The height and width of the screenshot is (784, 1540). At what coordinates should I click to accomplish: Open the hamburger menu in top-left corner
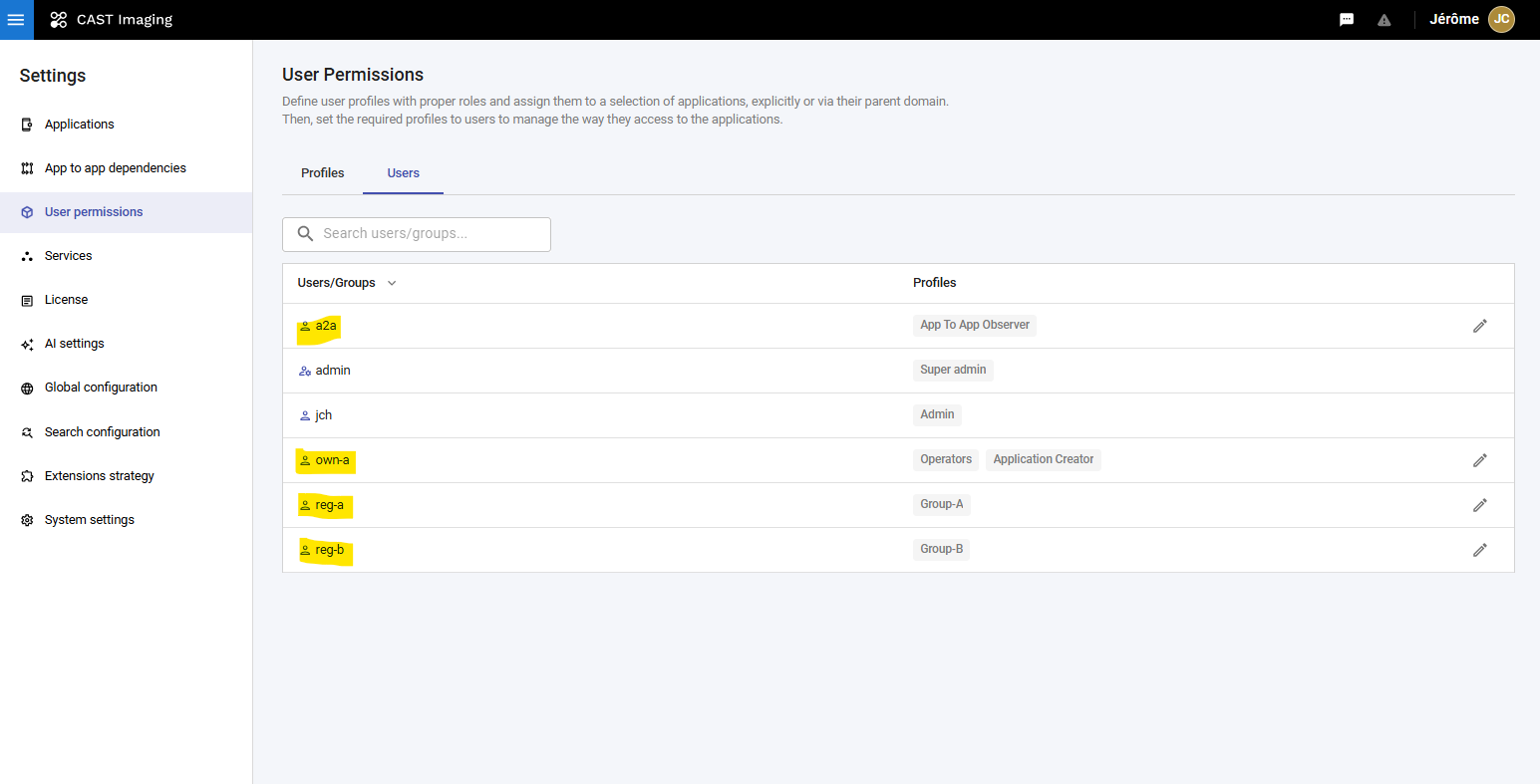click(16, 20)
